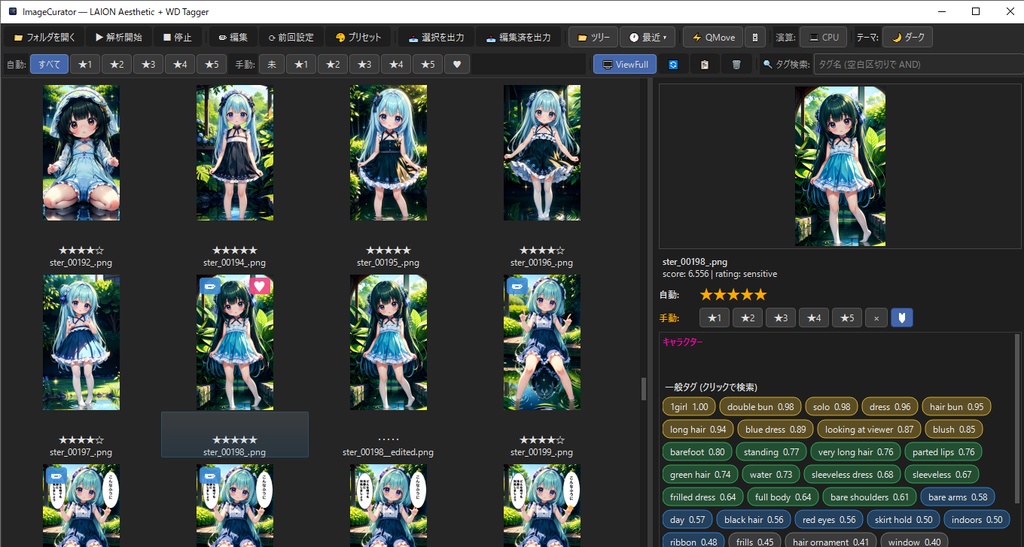The width and height of the screenshot is (1024, 547).
Task: Click the blue refresh icon
Action: 673,64
